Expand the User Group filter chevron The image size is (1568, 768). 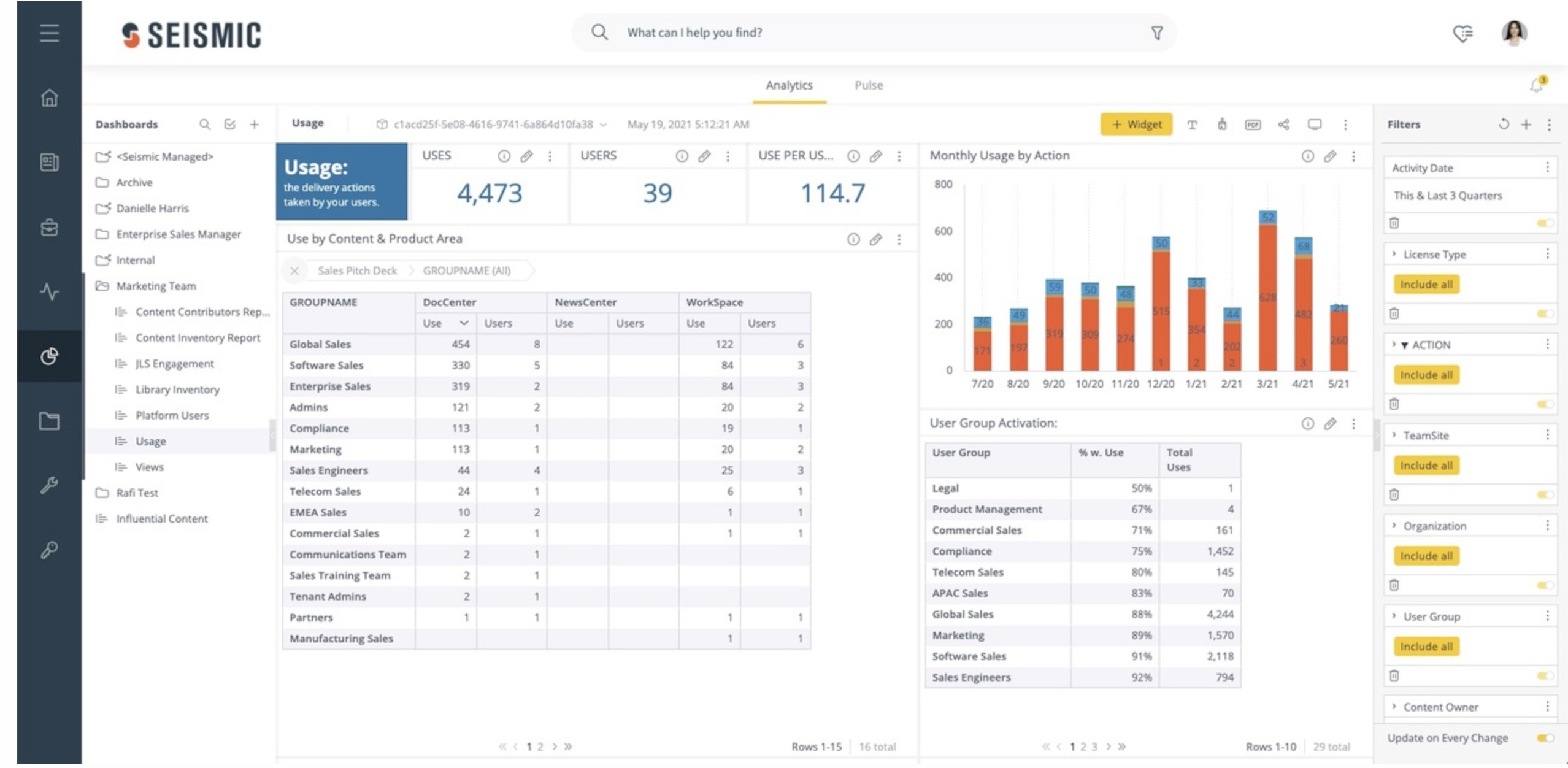(1394, 616)
